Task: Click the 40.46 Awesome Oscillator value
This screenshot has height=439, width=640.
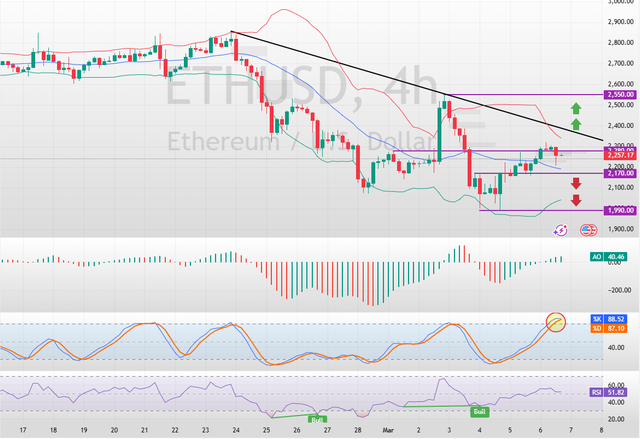Action: coord(616,257)
